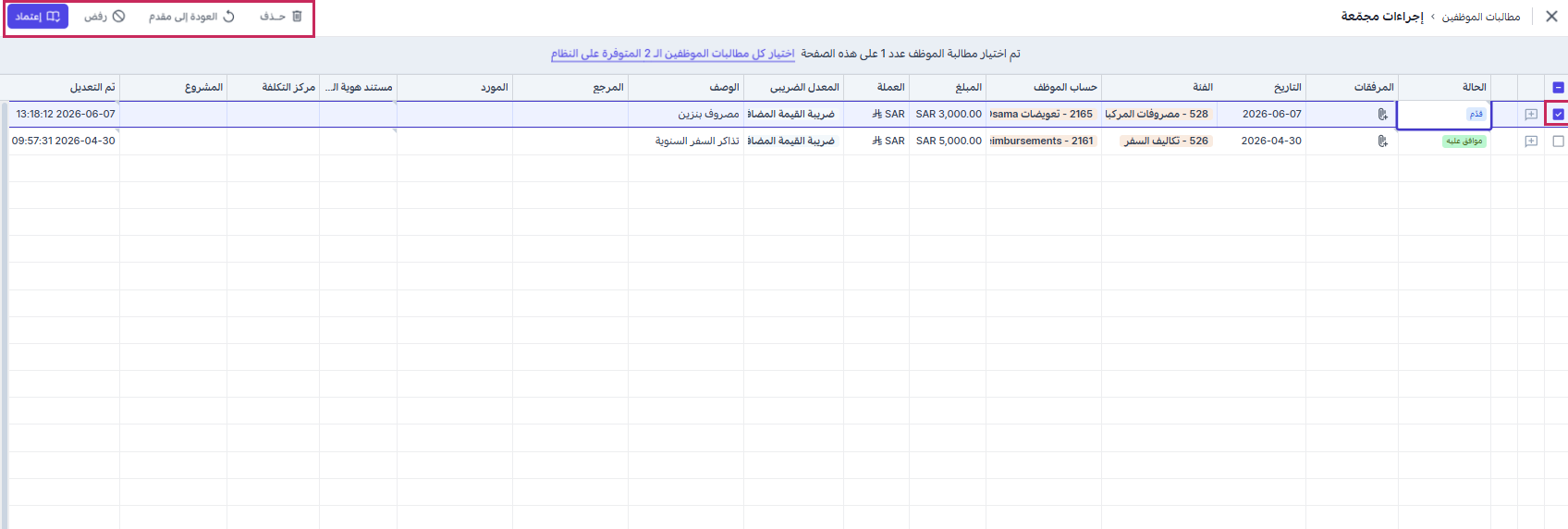Toggle the select-all header checkbox

[1558, 88]
